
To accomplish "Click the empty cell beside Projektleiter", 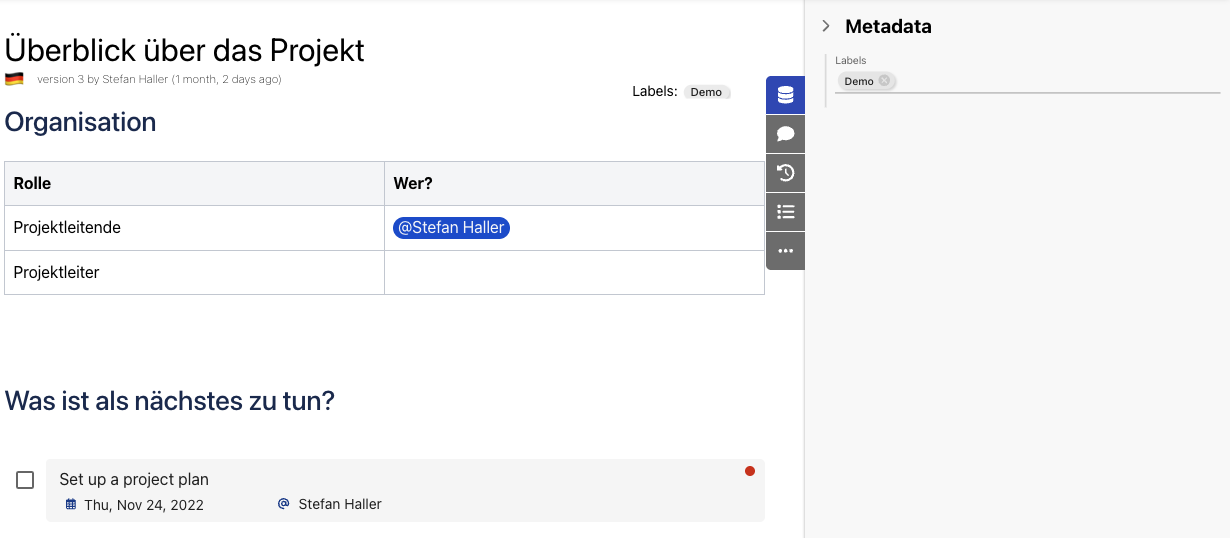I will [x=574, y=272].
